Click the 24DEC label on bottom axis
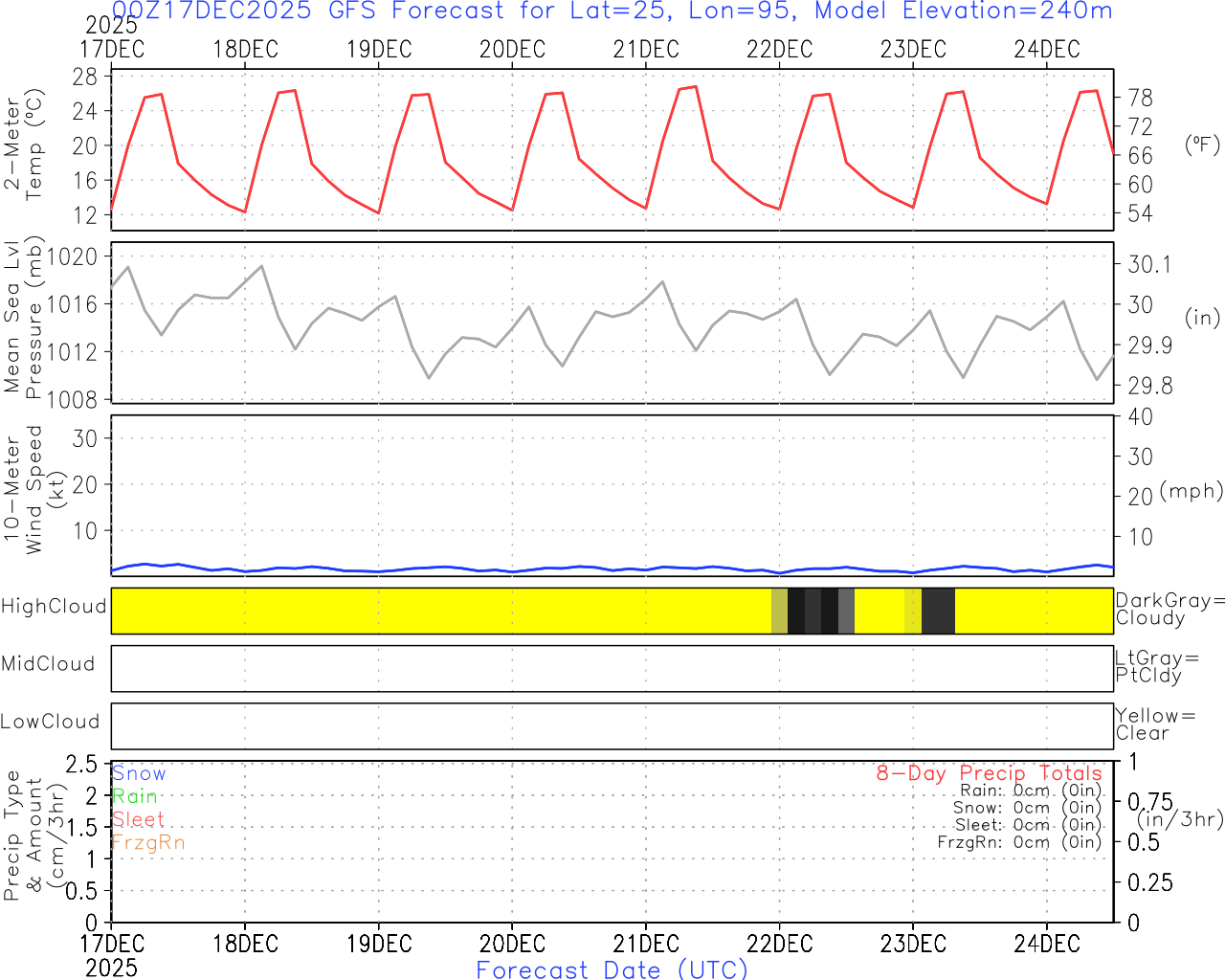This screenshot has height=980, width=1225. tap(1046, 944)
